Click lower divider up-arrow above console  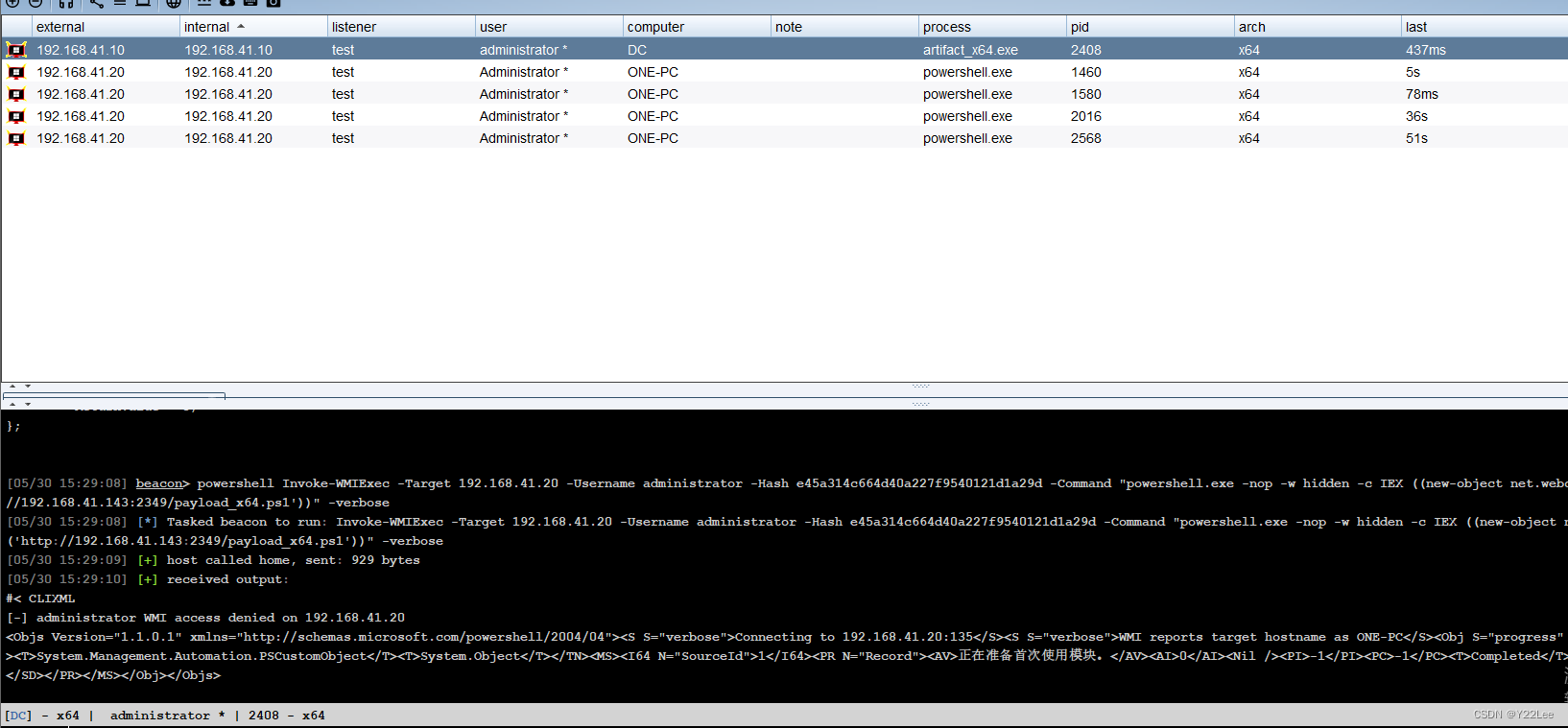coord(12,404)
